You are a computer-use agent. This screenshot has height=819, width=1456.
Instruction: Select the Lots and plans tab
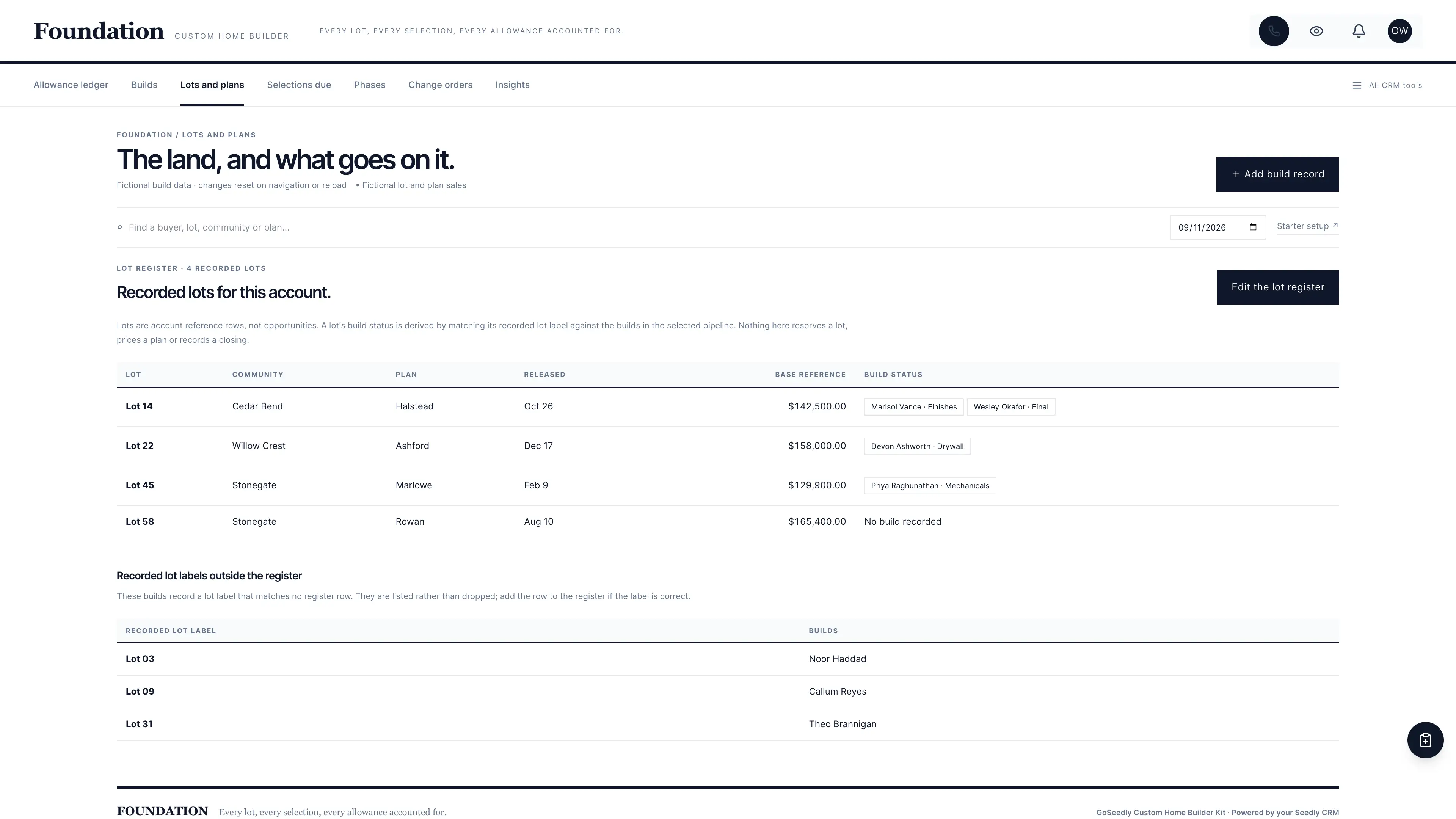pos(212,85)
